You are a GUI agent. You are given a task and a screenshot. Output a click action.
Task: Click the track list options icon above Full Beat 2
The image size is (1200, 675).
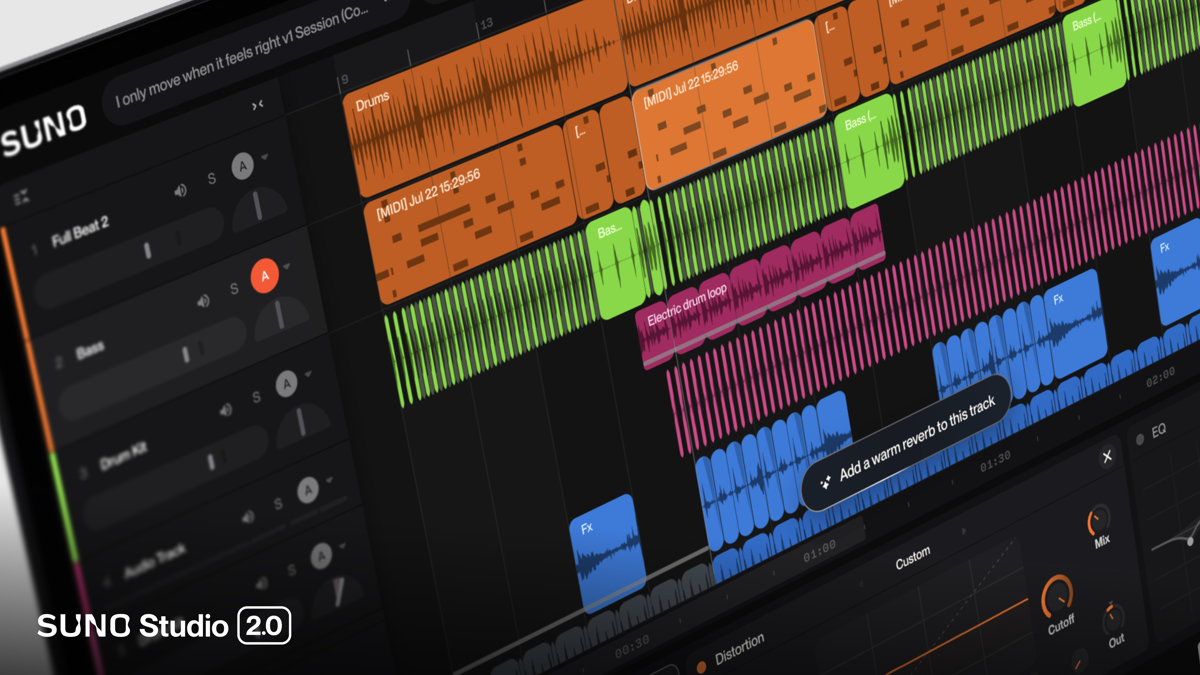pos(21,198)
